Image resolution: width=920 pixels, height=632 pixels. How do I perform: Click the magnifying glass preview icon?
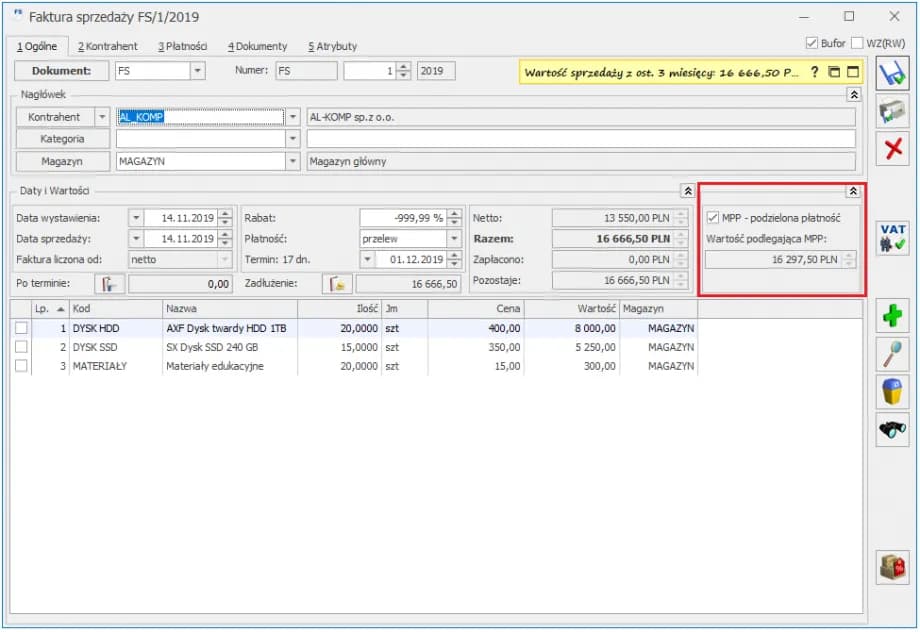(x=892, y=354)
